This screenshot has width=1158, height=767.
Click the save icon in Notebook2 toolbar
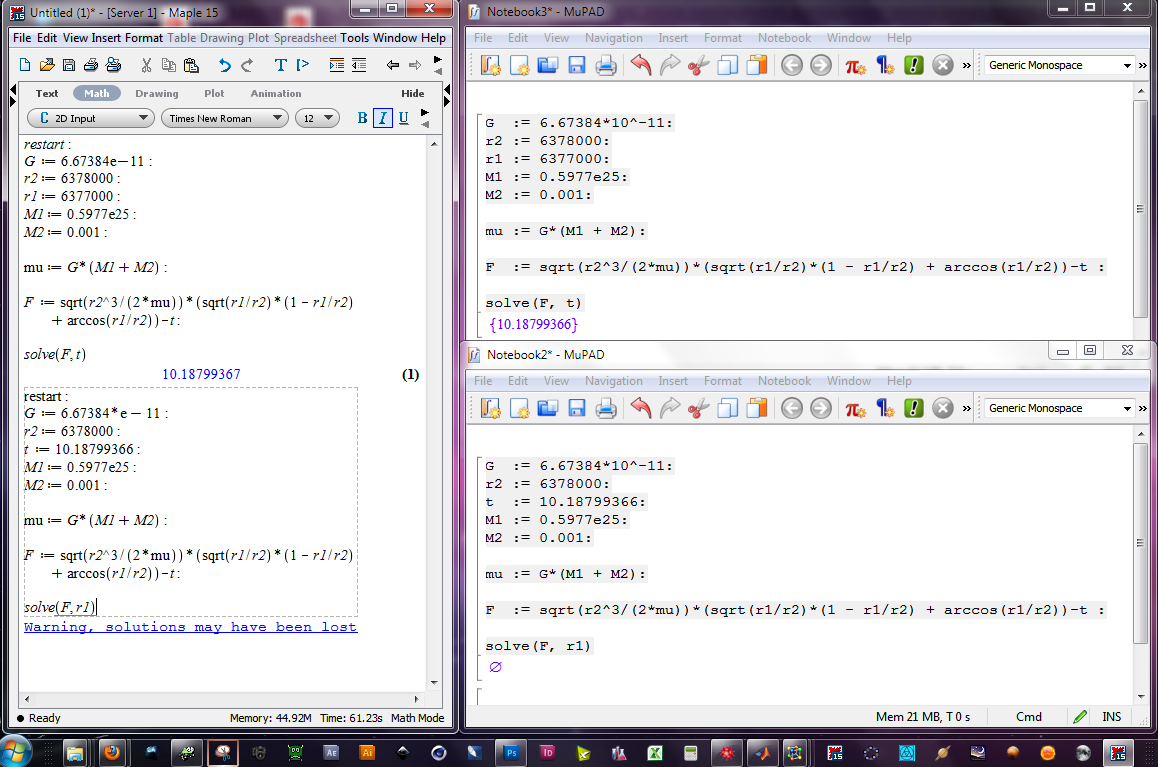(x=576, y=408)
